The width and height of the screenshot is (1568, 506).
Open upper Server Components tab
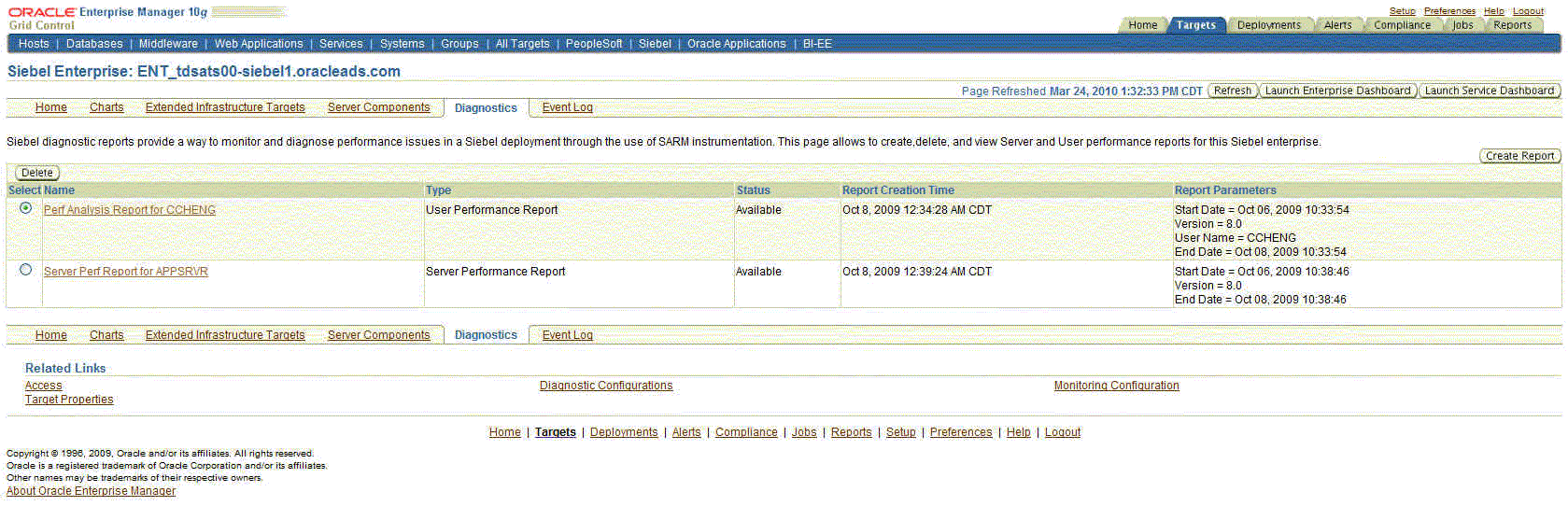tap(378, 107)
